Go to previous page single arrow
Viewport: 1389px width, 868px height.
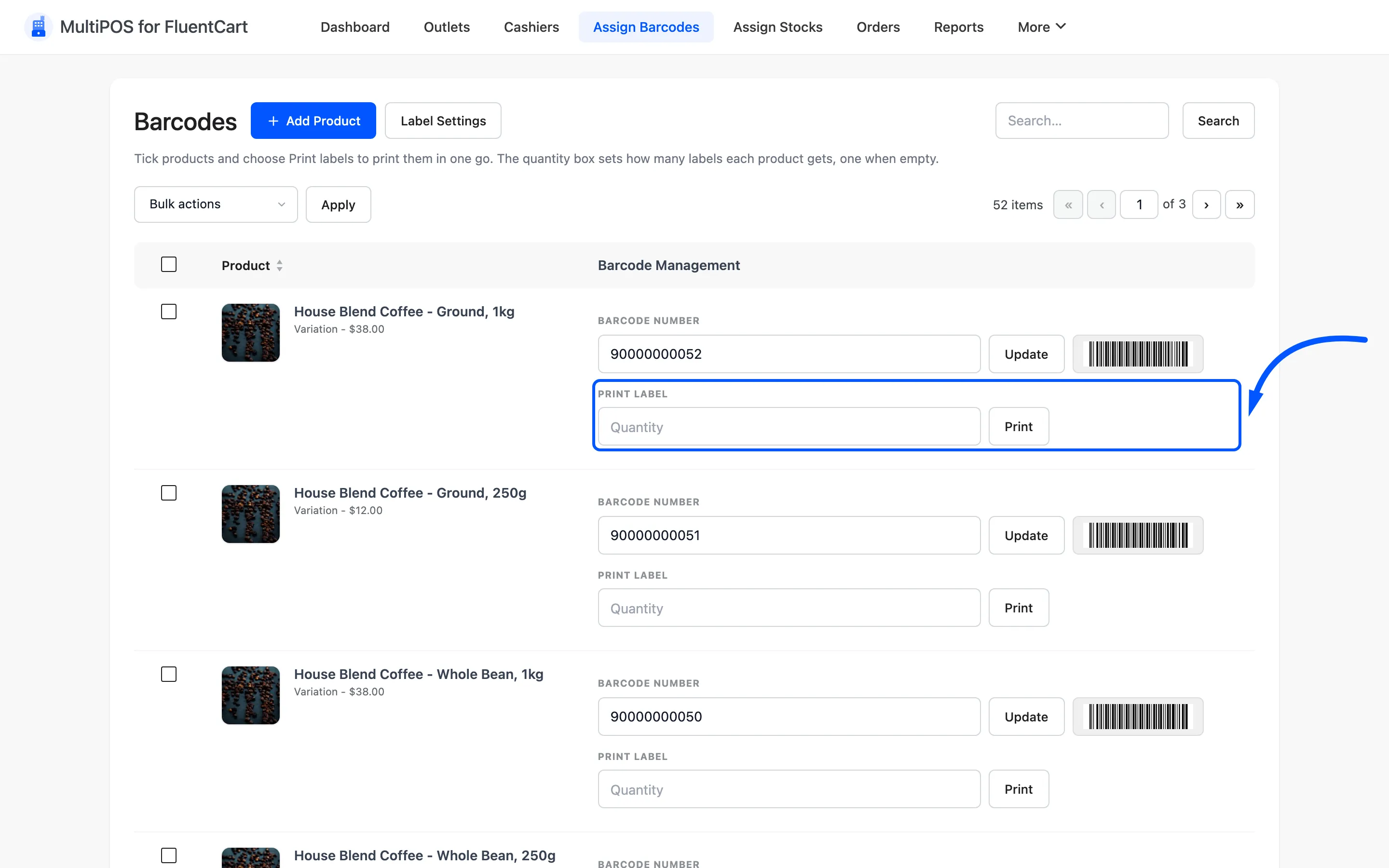pyautogui.click(x=1102, y=204)
